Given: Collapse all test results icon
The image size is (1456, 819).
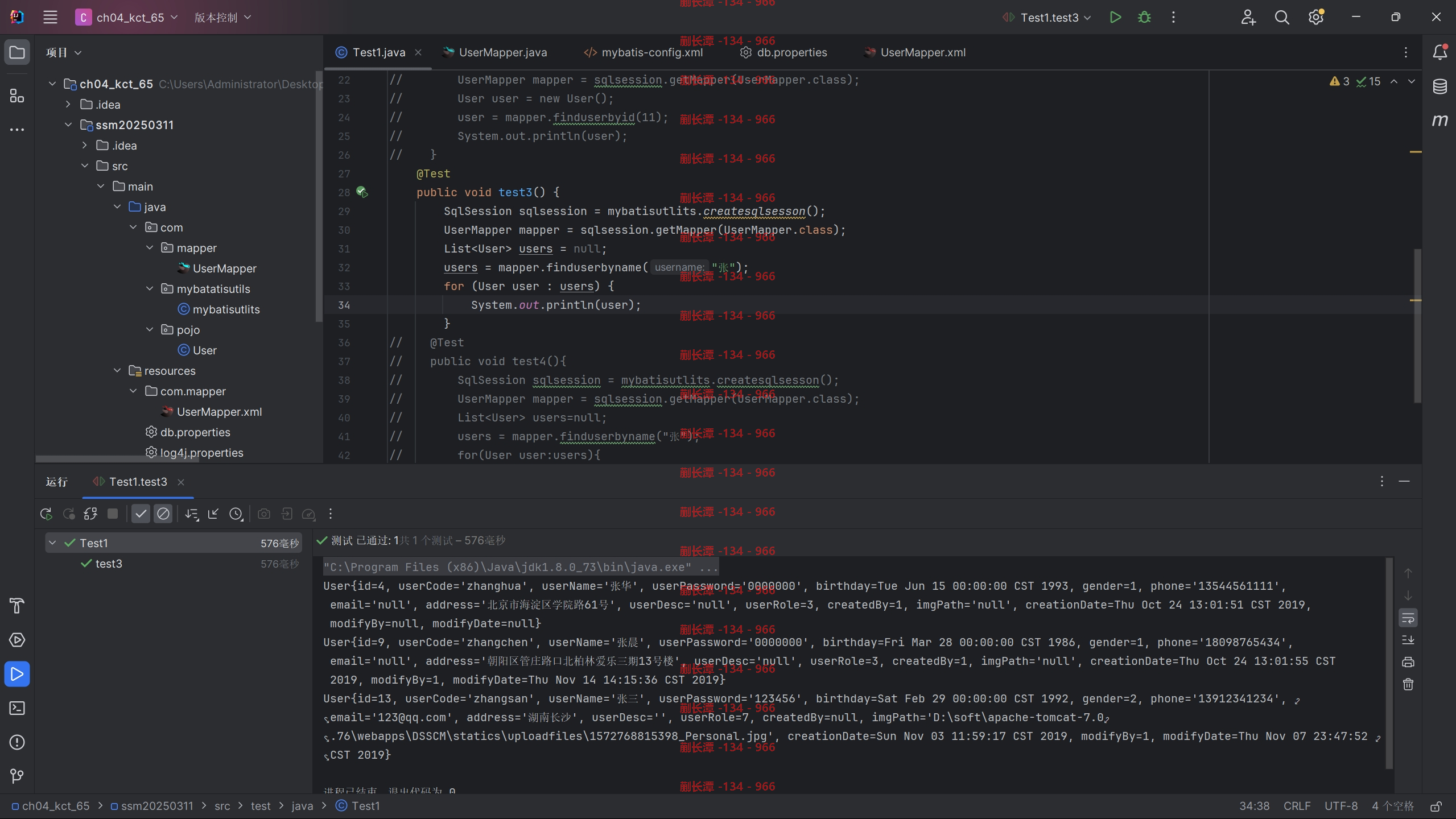Looking at the screenshot, I should (213, 514).
